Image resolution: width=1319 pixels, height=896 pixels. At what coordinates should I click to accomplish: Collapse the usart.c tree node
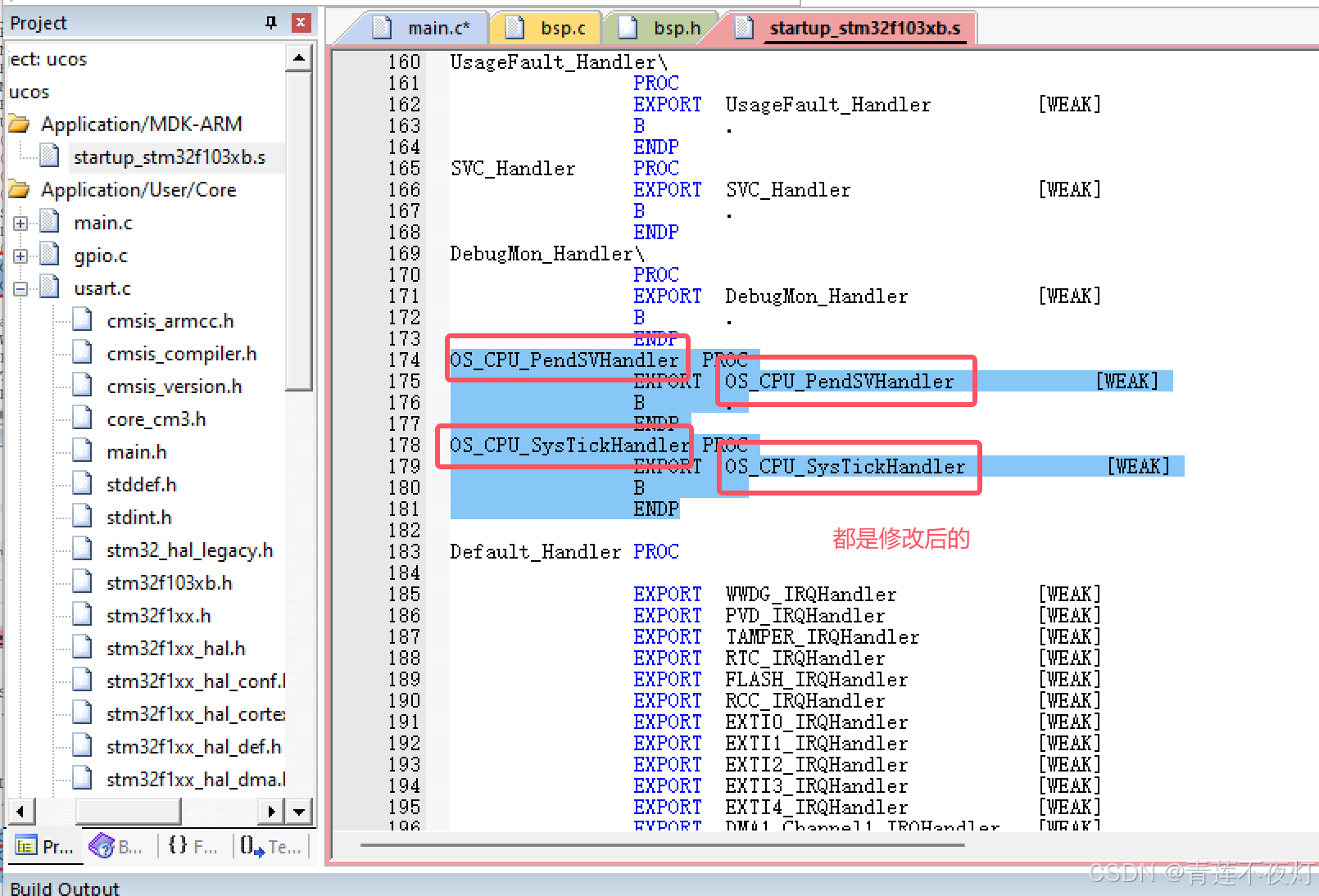click(x=20, y=287)
